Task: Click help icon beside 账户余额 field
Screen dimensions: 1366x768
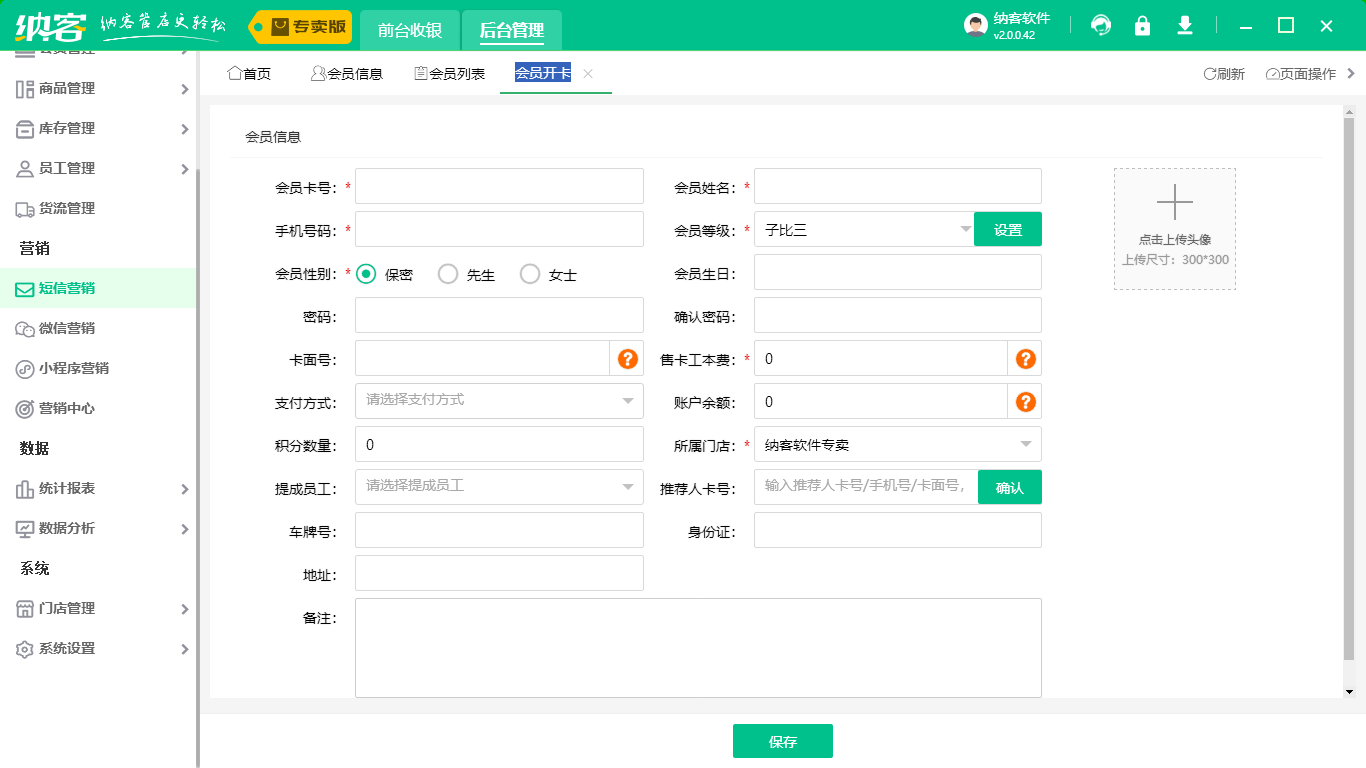Action: coord(1025,402)
